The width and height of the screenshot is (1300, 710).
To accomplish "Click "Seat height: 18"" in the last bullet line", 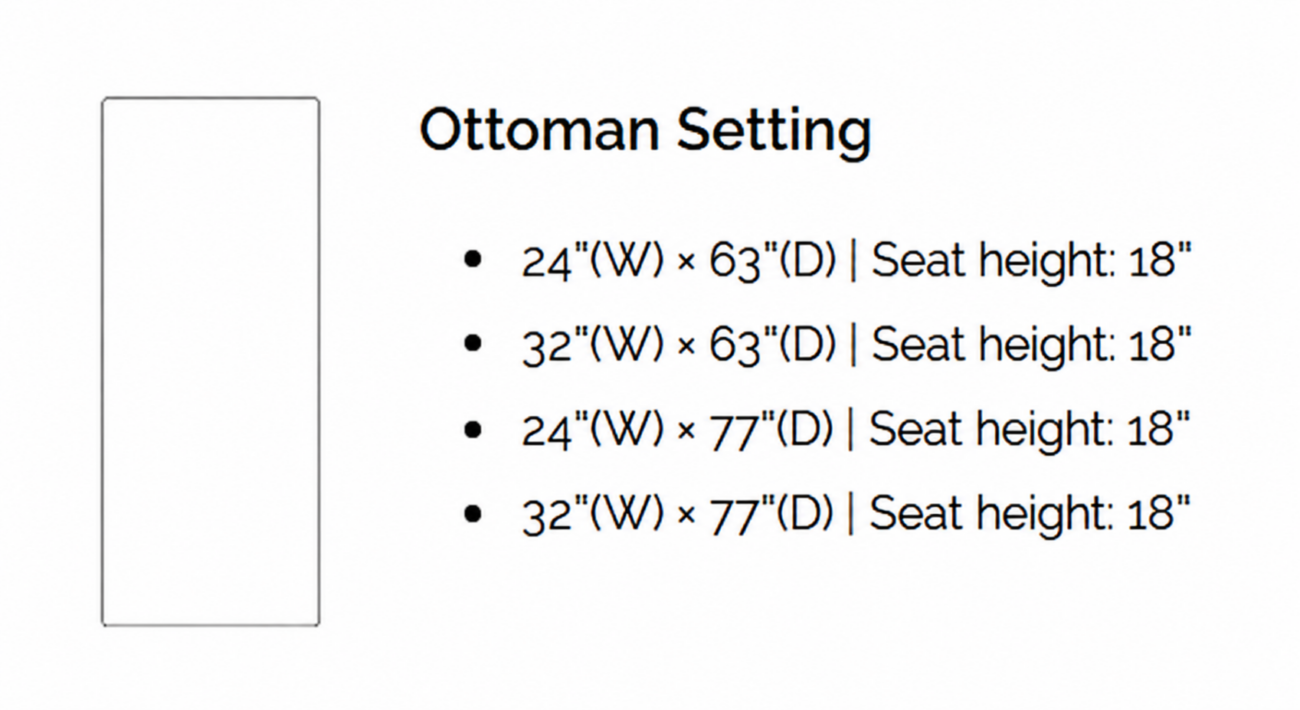I will coord(1030,514).
